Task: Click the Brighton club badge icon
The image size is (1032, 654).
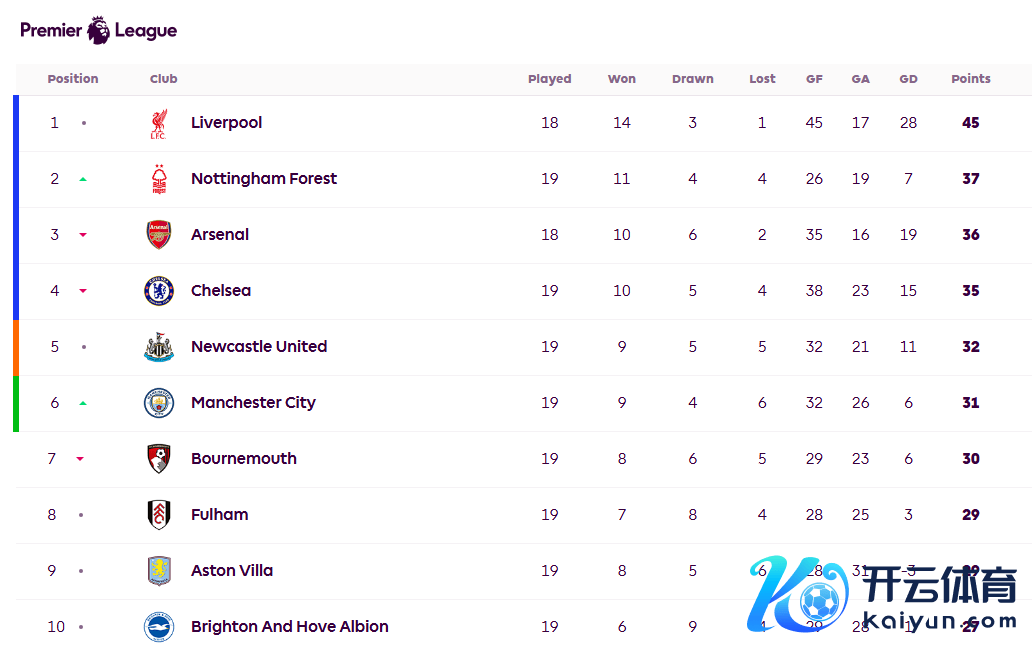Action: pos(158,627)
